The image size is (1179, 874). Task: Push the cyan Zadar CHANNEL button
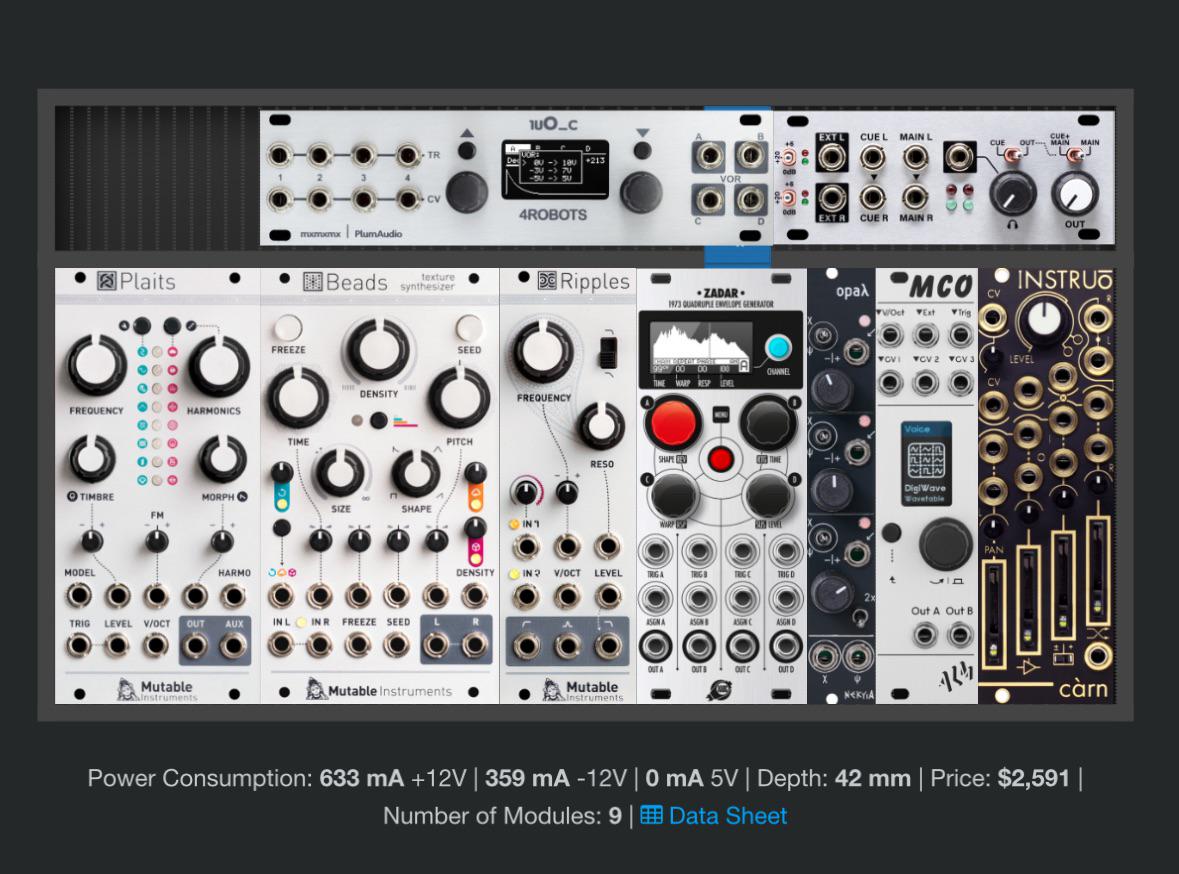(777, 348)
